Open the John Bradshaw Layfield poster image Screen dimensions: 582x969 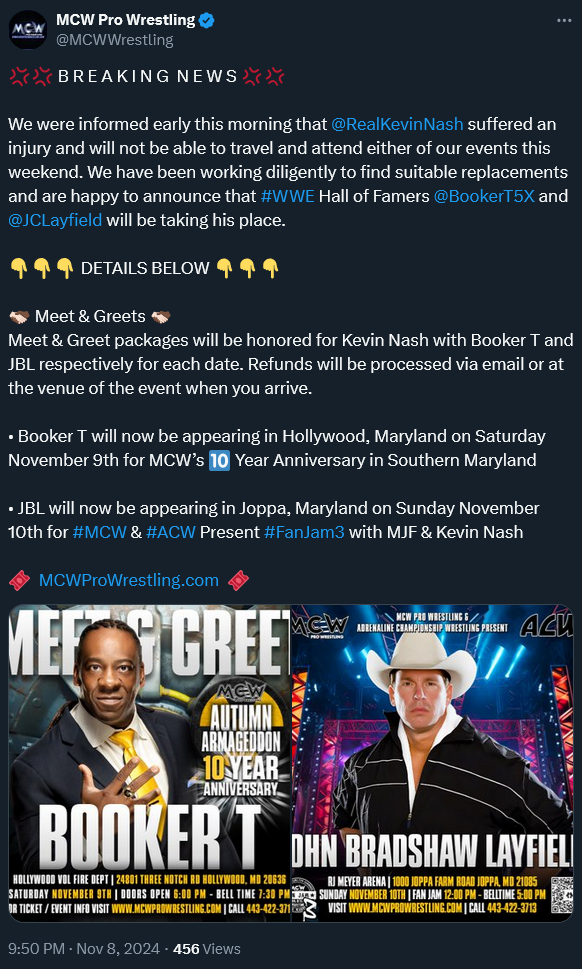point(432,763)
